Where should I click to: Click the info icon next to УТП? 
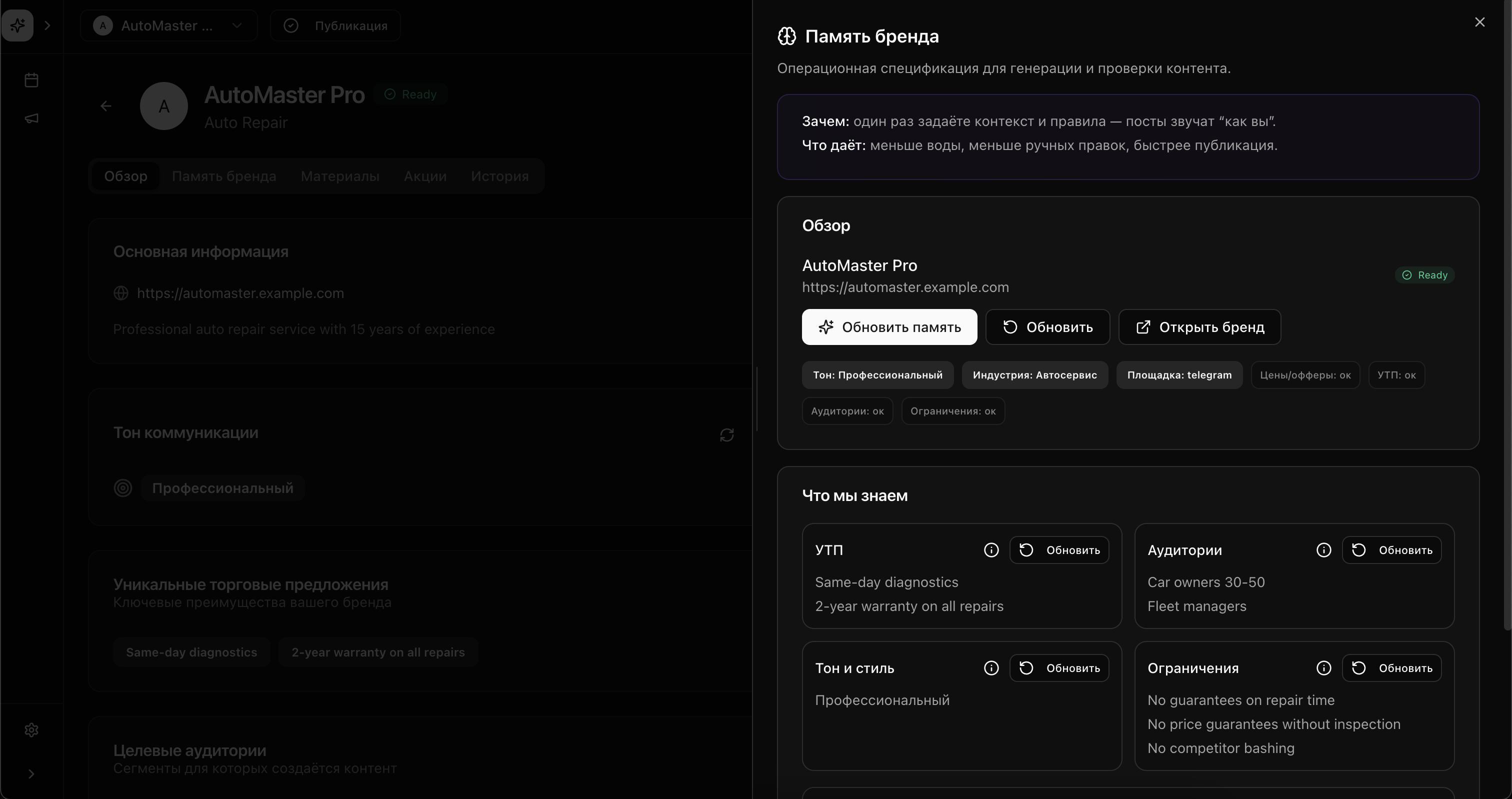991,550
